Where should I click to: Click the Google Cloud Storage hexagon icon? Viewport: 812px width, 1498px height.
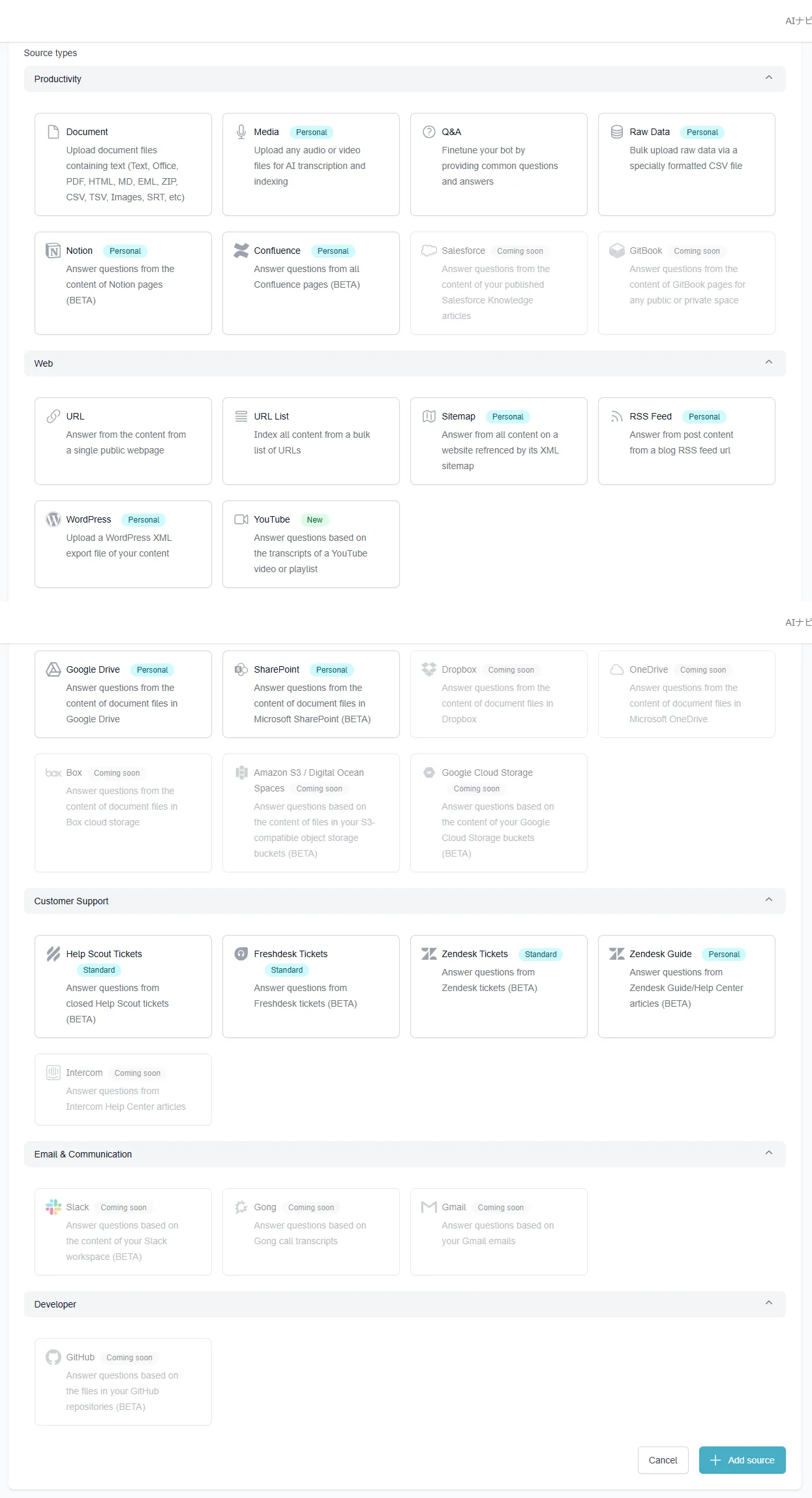click(x=429, y=772)
